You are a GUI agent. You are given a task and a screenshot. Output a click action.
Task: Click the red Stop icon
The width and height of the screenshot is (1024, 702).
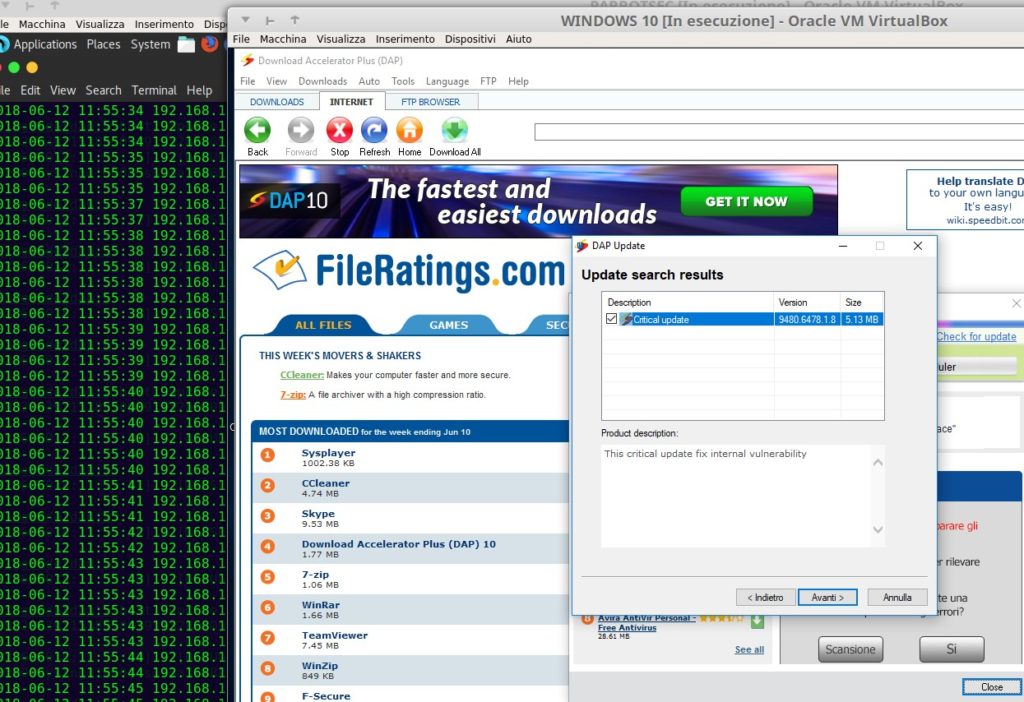(x=340, y=130)
